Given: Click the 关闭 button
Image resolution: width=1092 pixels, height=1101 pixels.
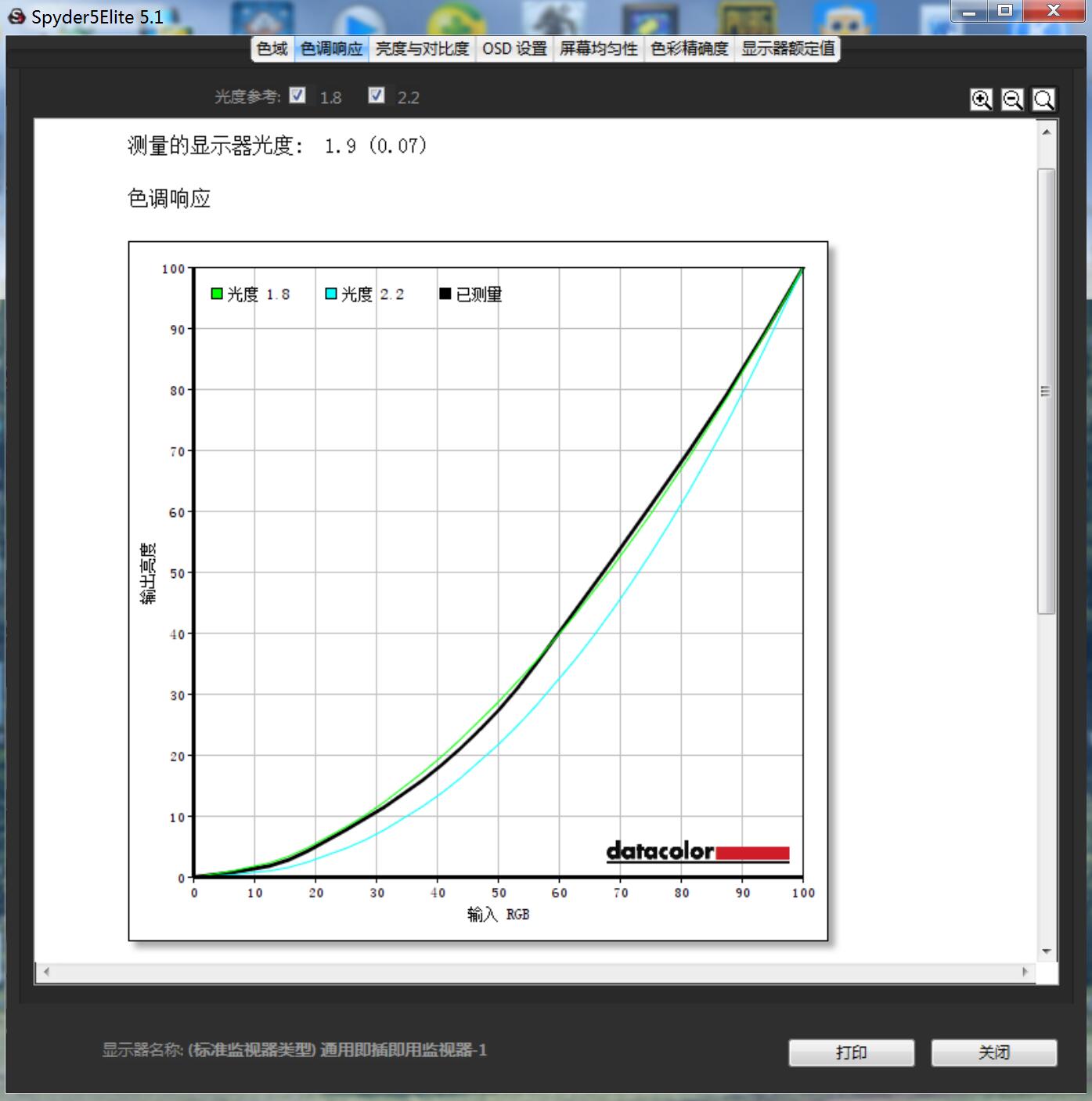Looking at the screenshot, I should click(x=994, y=1052).
